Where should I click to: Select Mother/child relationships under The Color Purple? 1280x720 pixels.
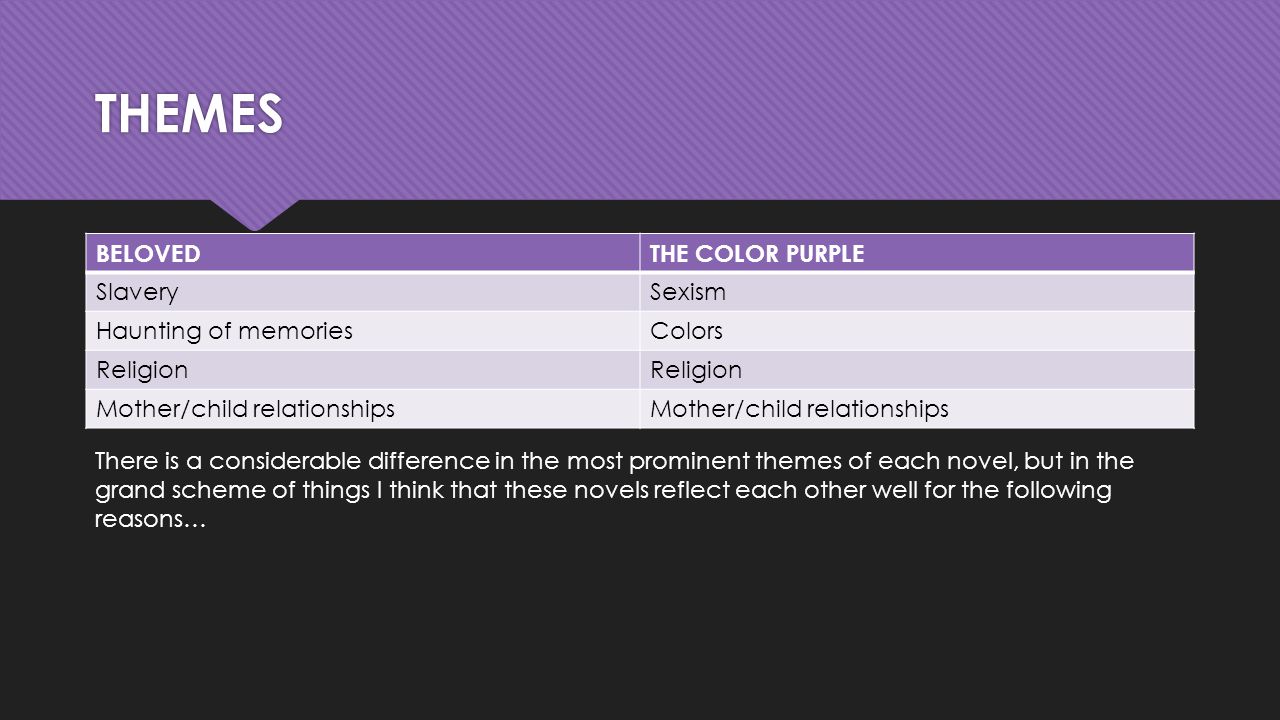pyautogui.click(x=917, y=409)
